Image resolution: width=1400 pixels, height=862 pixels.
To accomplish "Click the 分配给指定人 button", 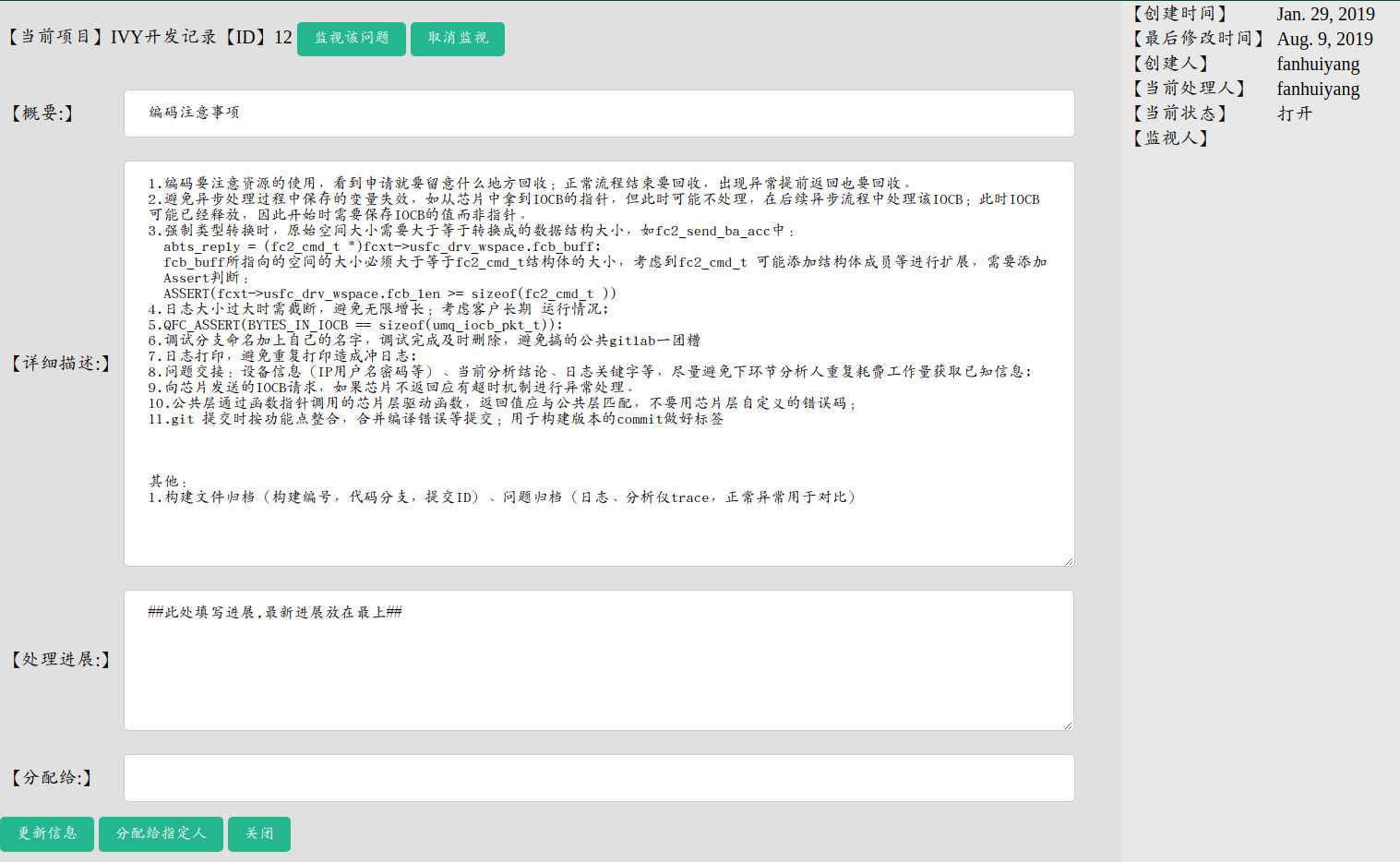I will 161,833.
